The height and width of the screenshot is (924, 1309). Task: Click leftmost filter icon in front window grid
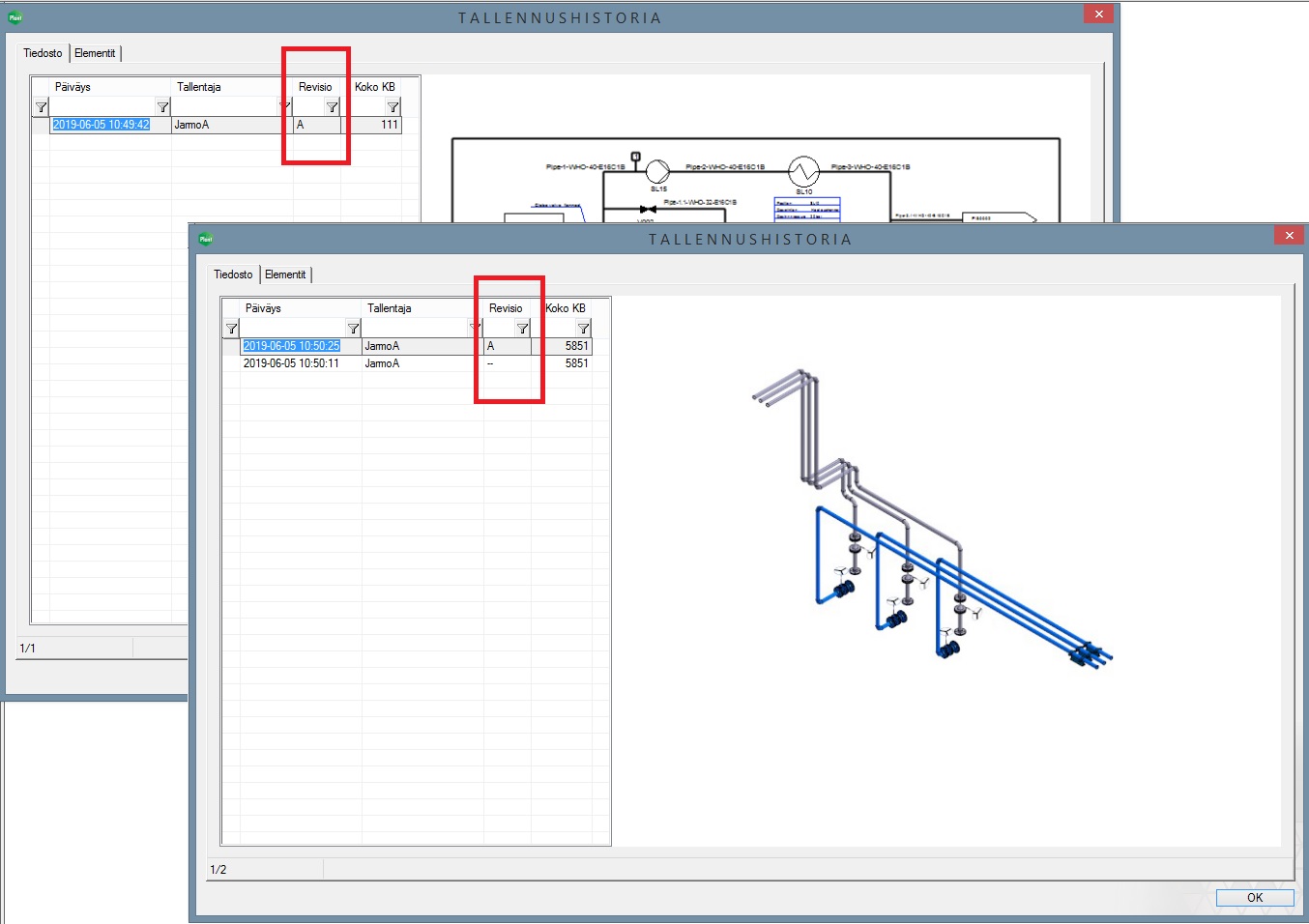[x=231, y=329]
